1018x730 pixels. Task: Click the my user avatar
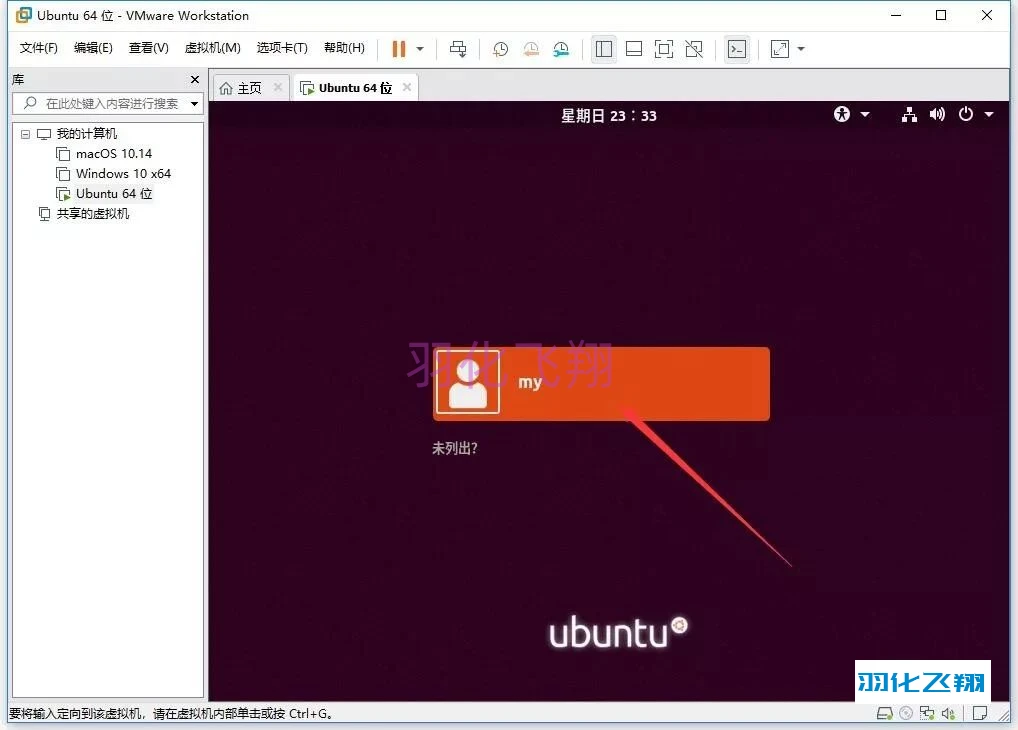click(467, 382)
